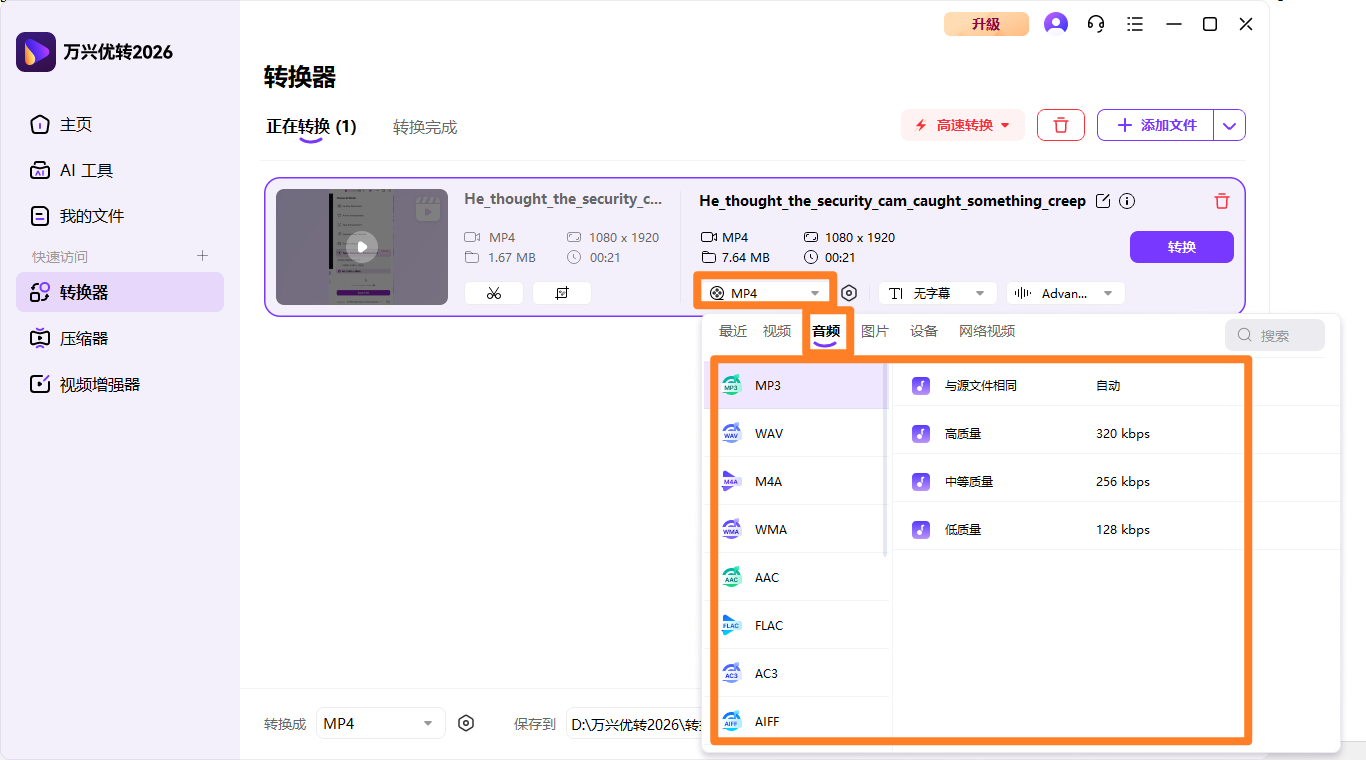The height and width of the screenshot is (760, 1366).
Task: Switch to the 视频 format tab
Action: coord(777,331)
